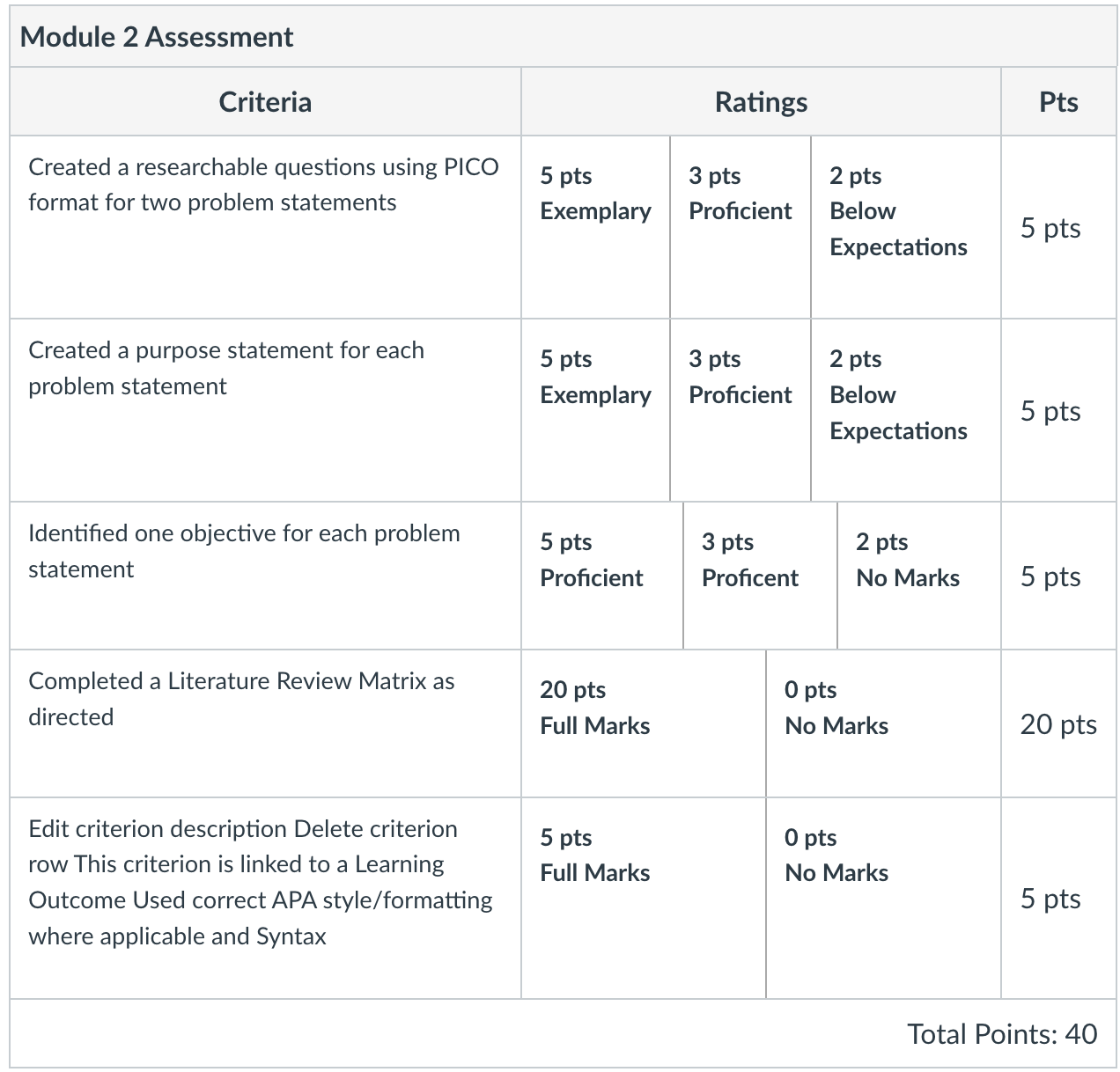
Task: Click the Module 2 Assessment title
Action: [157, 37]
